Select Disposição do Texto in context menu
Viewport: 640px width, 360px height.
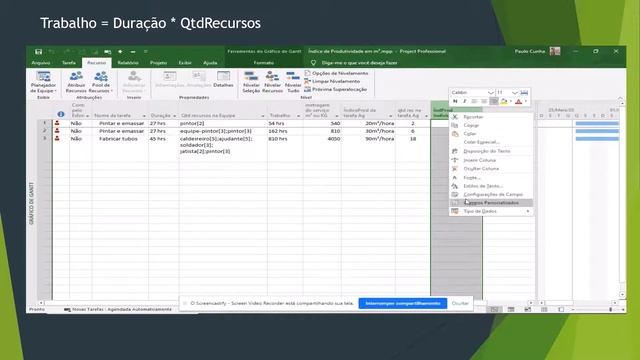click(x=491, y=151)
